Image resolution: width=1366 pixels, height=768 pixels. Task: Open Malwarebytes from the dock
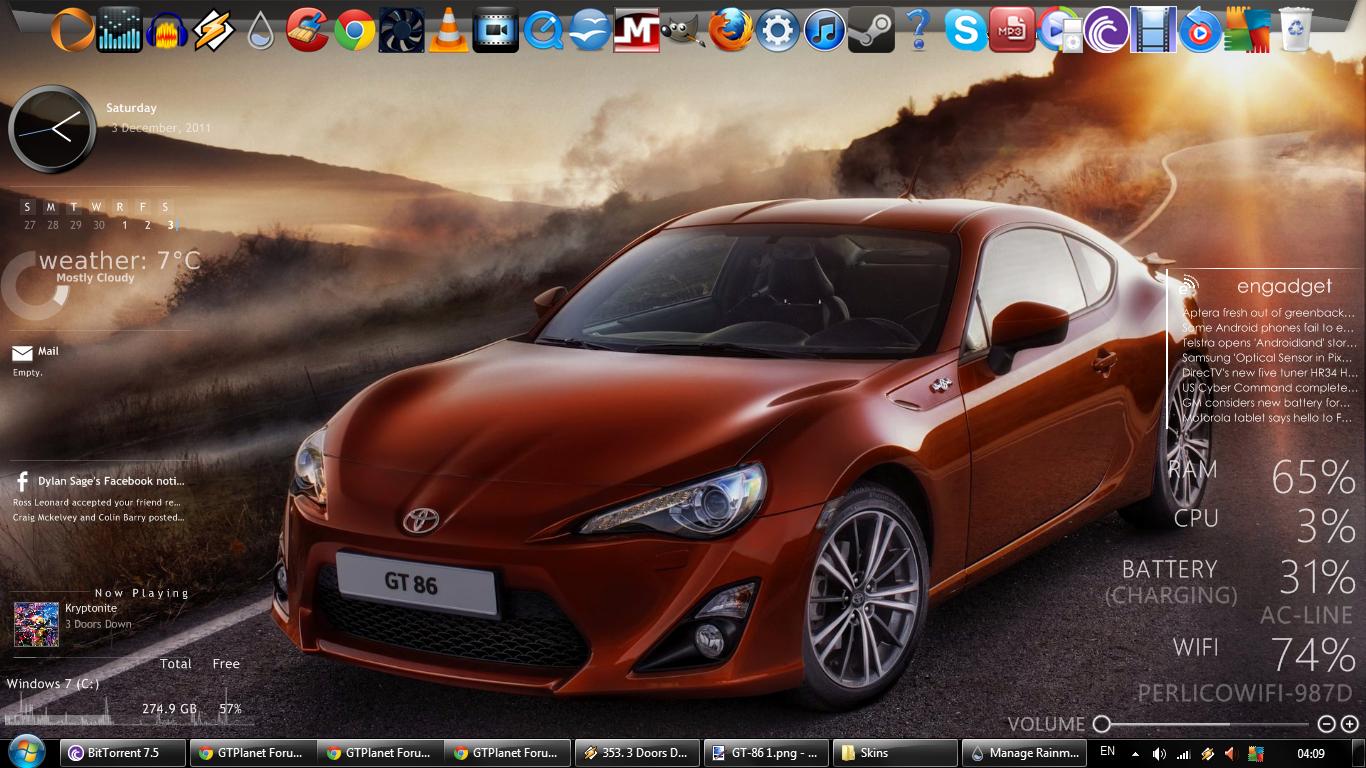point(637,31)
